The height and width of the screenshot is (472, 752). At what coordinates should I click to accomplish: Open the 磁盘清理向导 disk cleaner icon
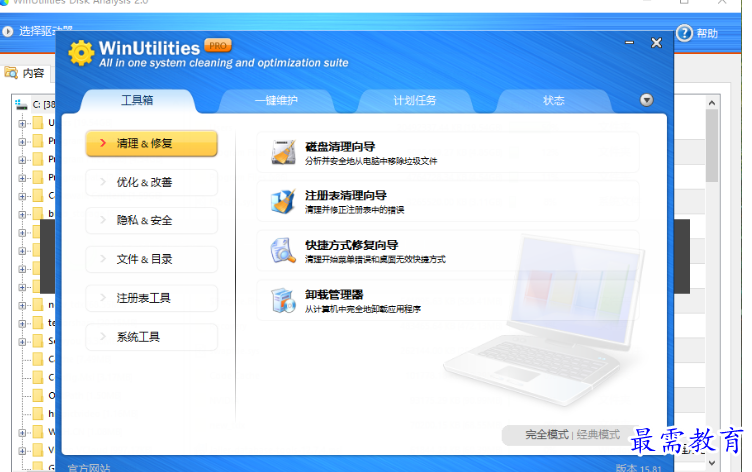(x=283, y=153)
